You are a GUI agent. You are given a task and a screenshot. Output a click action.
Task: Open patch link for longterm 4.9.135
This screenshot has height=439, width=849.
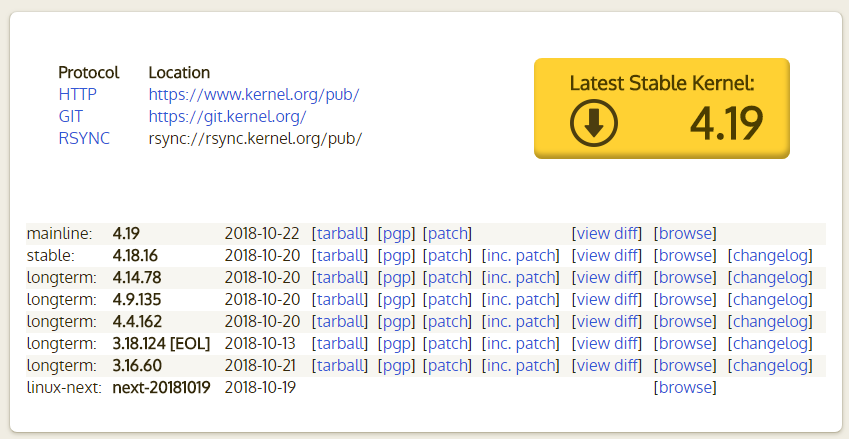click(x=447, y=299)
